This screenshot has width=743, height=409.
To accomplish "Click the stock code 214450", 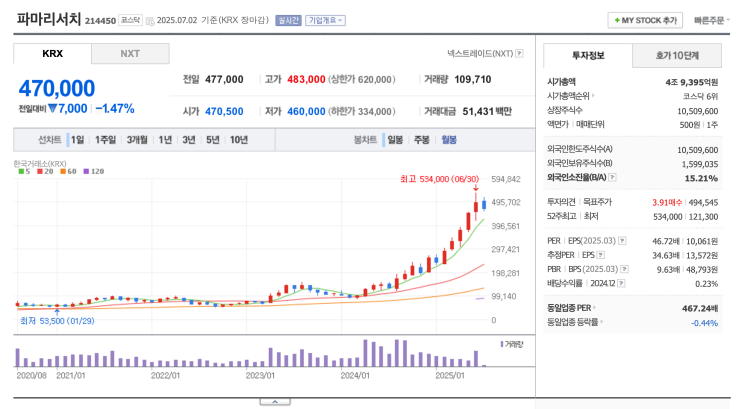I will tap(100, 21).
